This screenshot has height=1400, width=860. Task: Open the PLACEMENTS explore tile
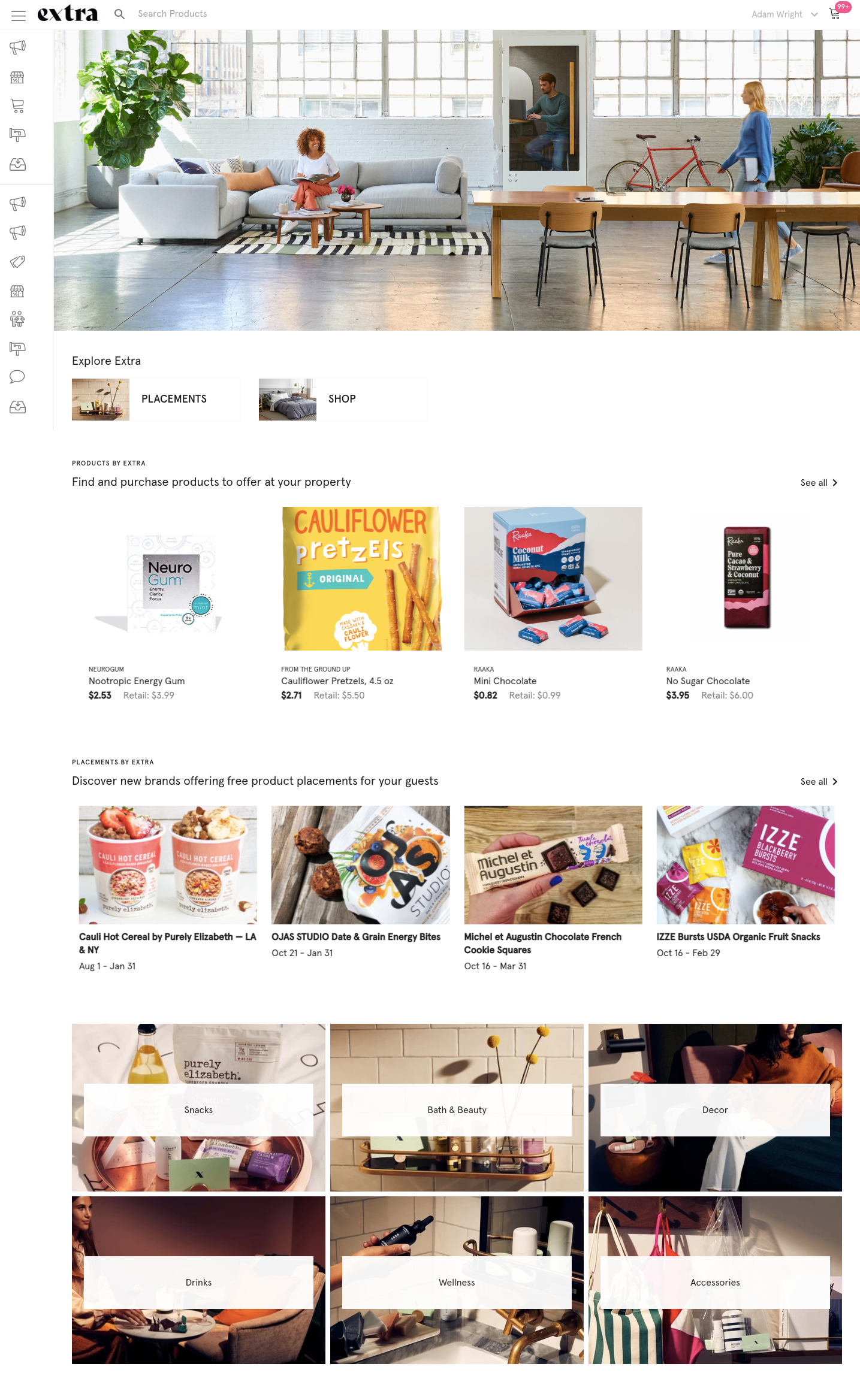click(x=156, y=399)
